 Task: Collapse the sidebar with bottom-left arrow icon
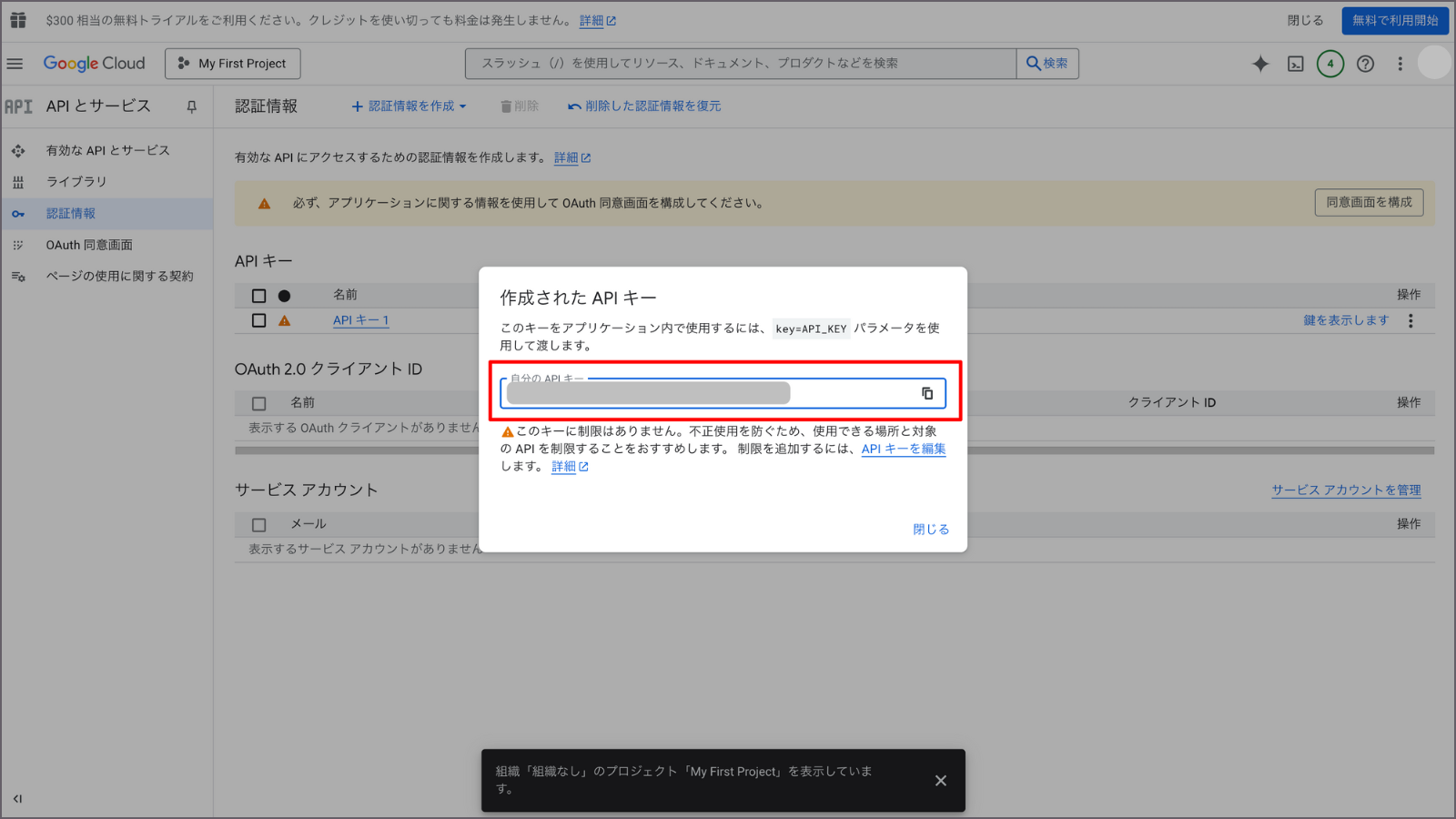pyautogui.click(x=17, y=799)
